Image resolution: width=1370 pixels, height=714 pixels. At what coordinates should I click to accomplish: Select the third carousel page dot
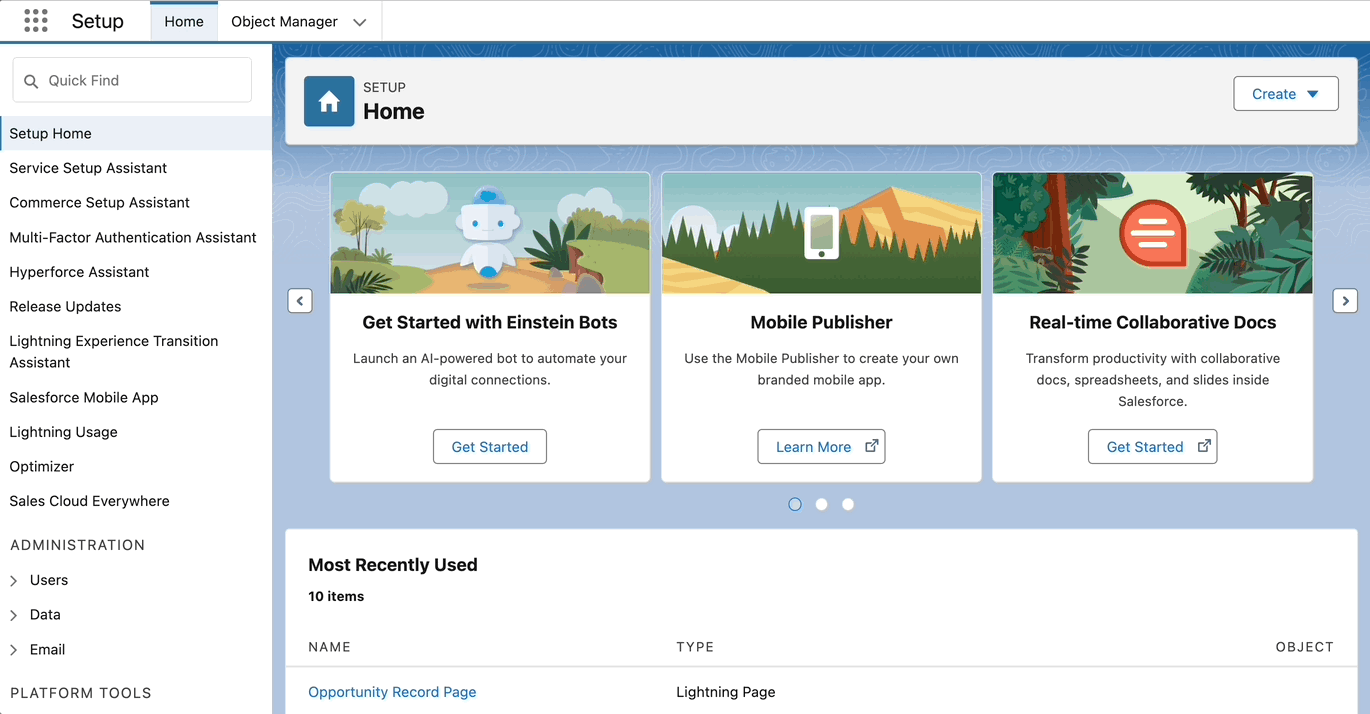(848, 504)
